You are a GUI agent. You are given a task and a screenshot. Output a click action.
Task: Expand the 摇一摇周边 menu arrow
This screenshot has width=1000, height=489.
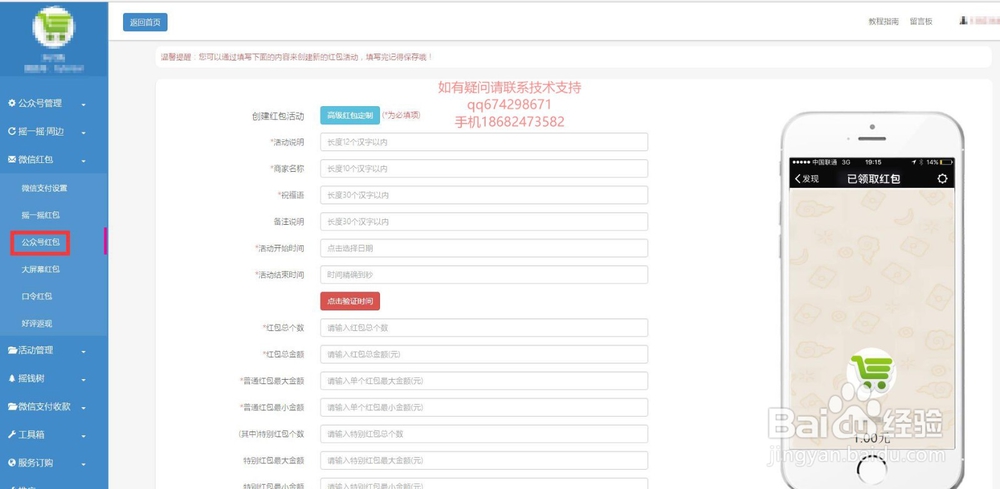coord(84,133)
